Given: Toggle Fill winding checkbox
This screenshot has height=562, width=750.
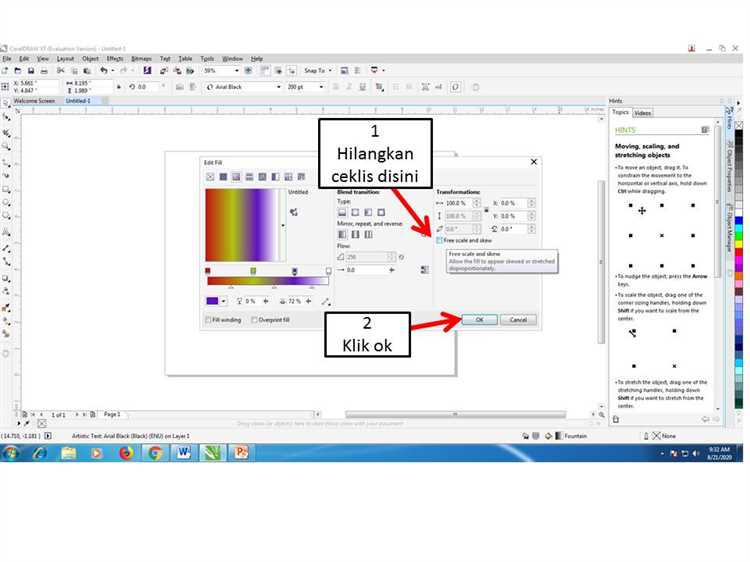Looking at the screenshot, I should [x=208, y=320].
